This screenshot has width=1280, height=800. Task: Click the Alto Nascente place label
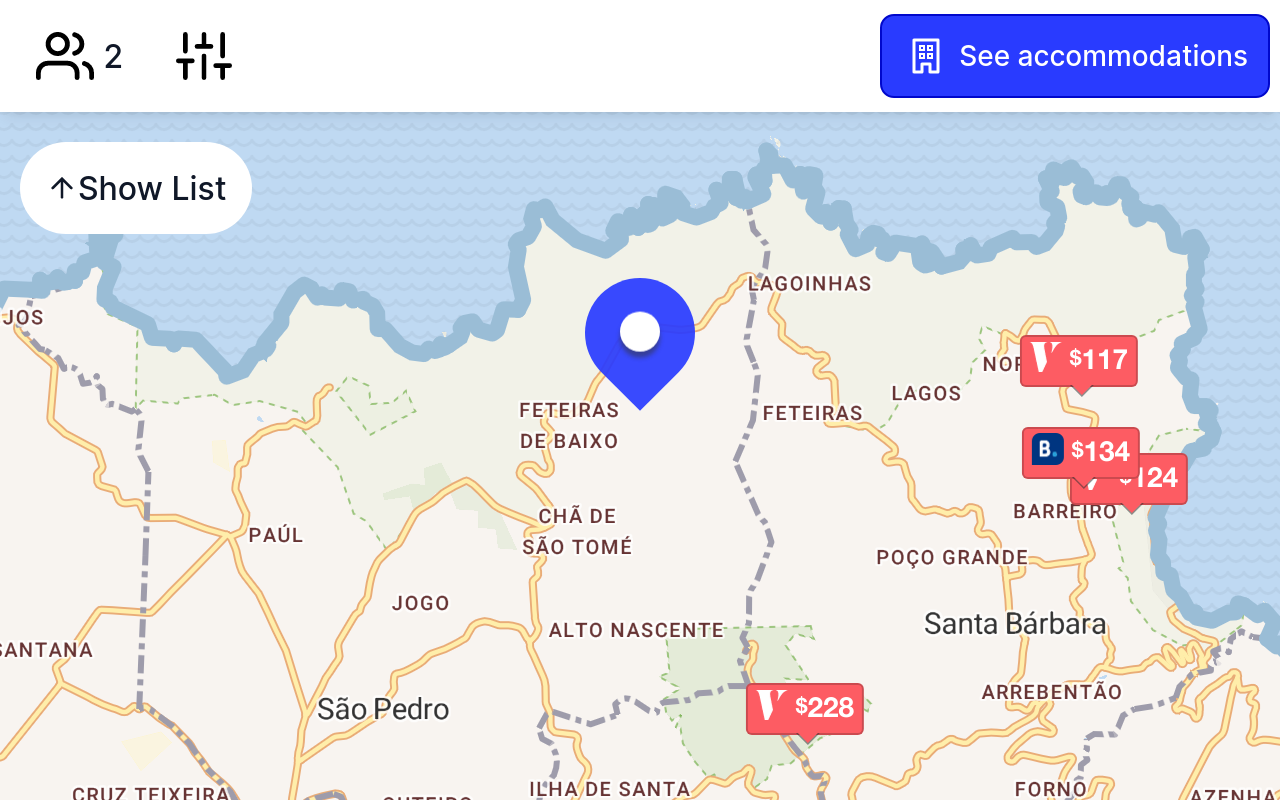(636, 630)
